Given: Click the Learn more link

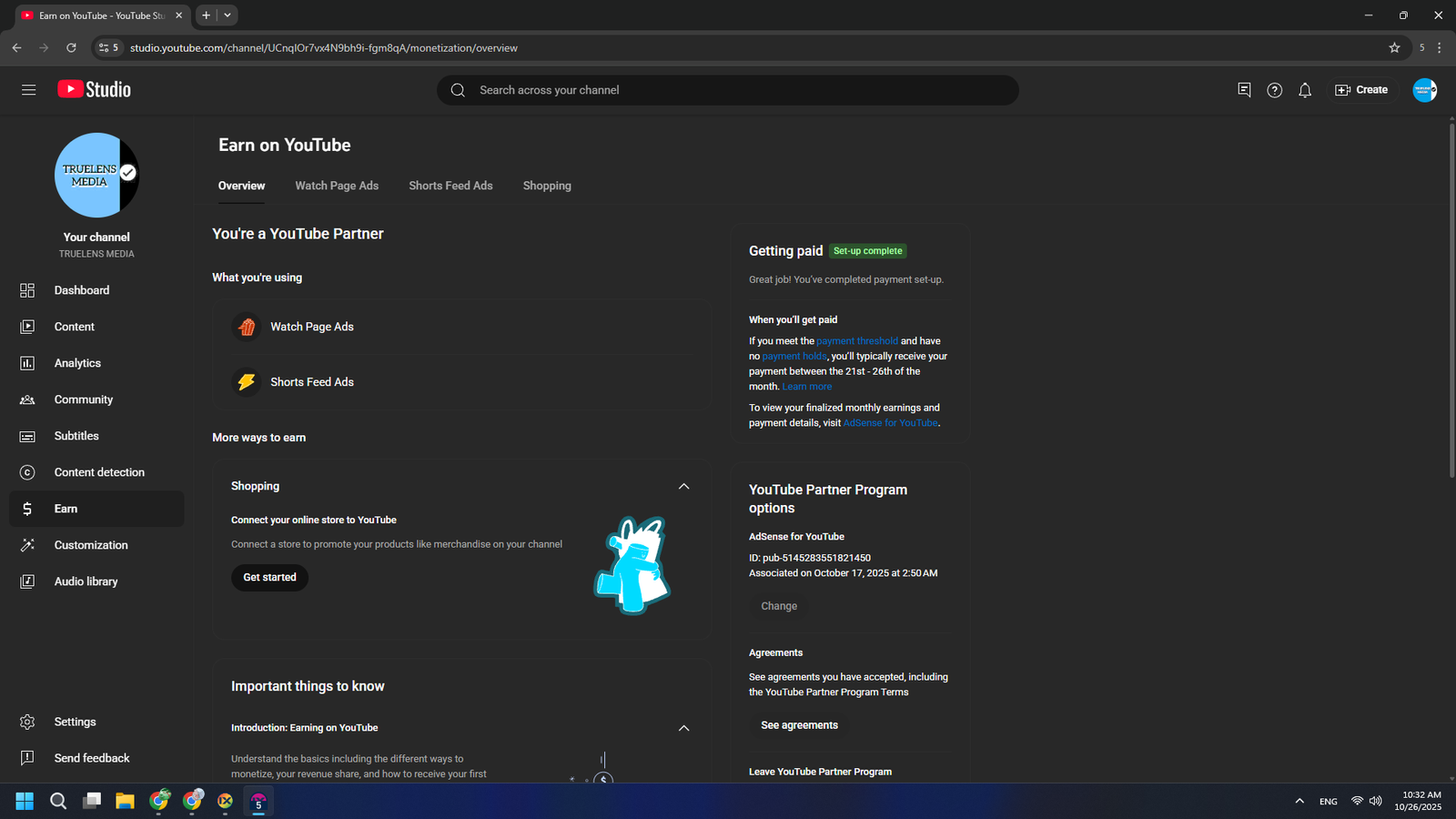Looking at the screenshot, I should click(806, 387).
